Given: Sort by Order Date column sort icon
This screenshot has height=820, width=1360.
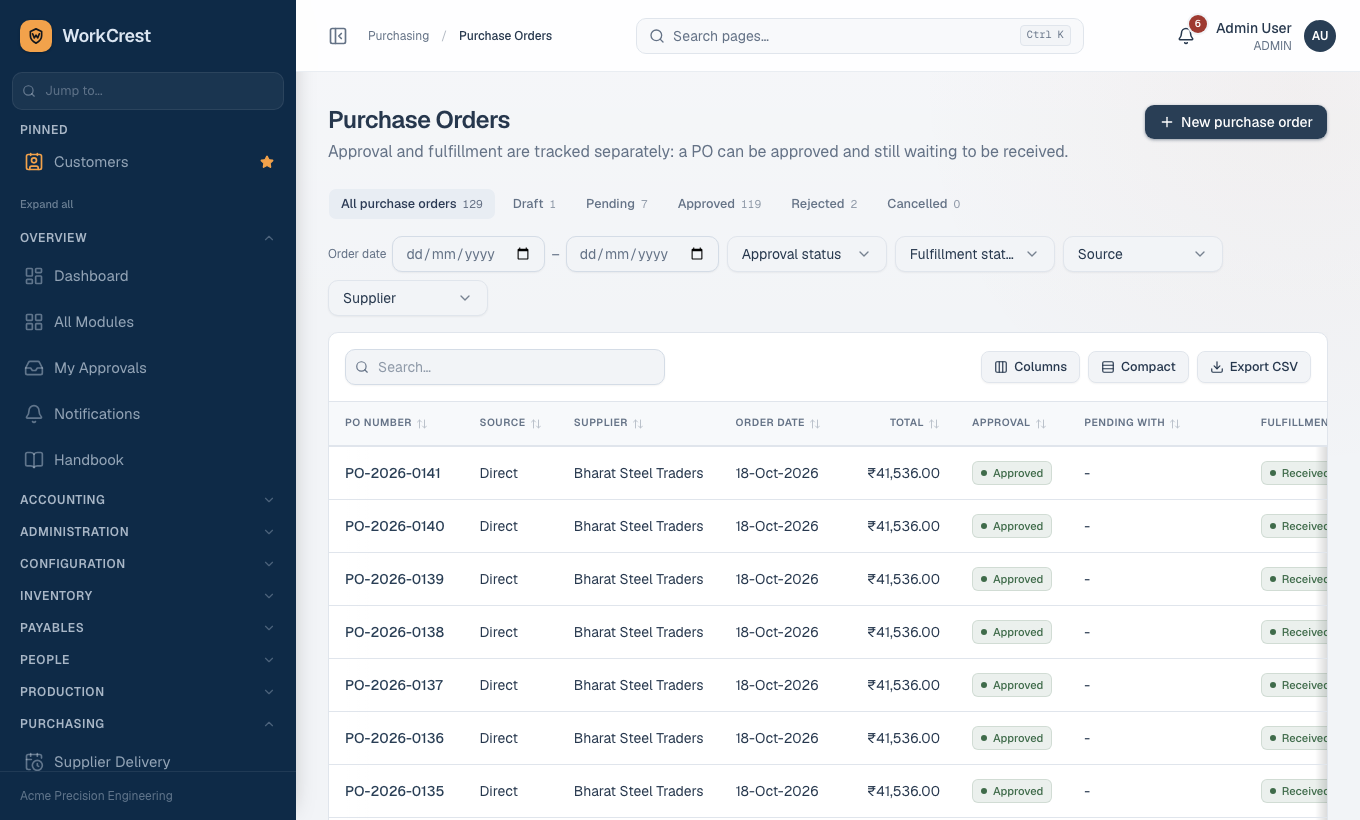Looking at the screenshot, I should point(815,423).
